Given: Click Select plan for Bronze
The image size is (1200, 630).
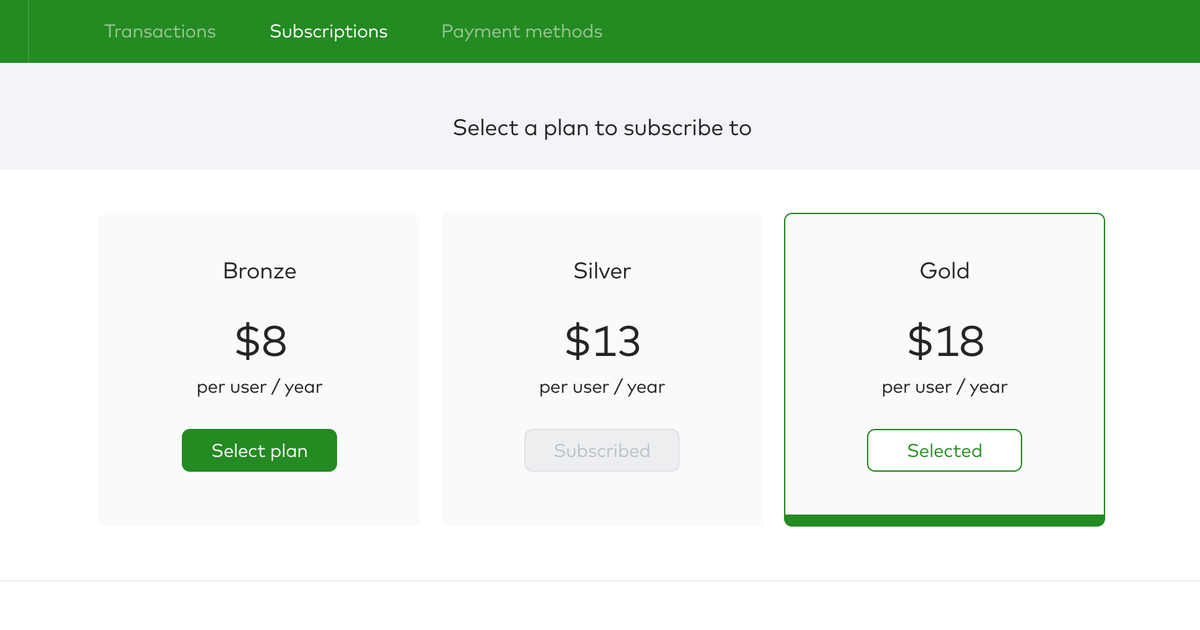Looking at the screenshot, I should (259, 450).
